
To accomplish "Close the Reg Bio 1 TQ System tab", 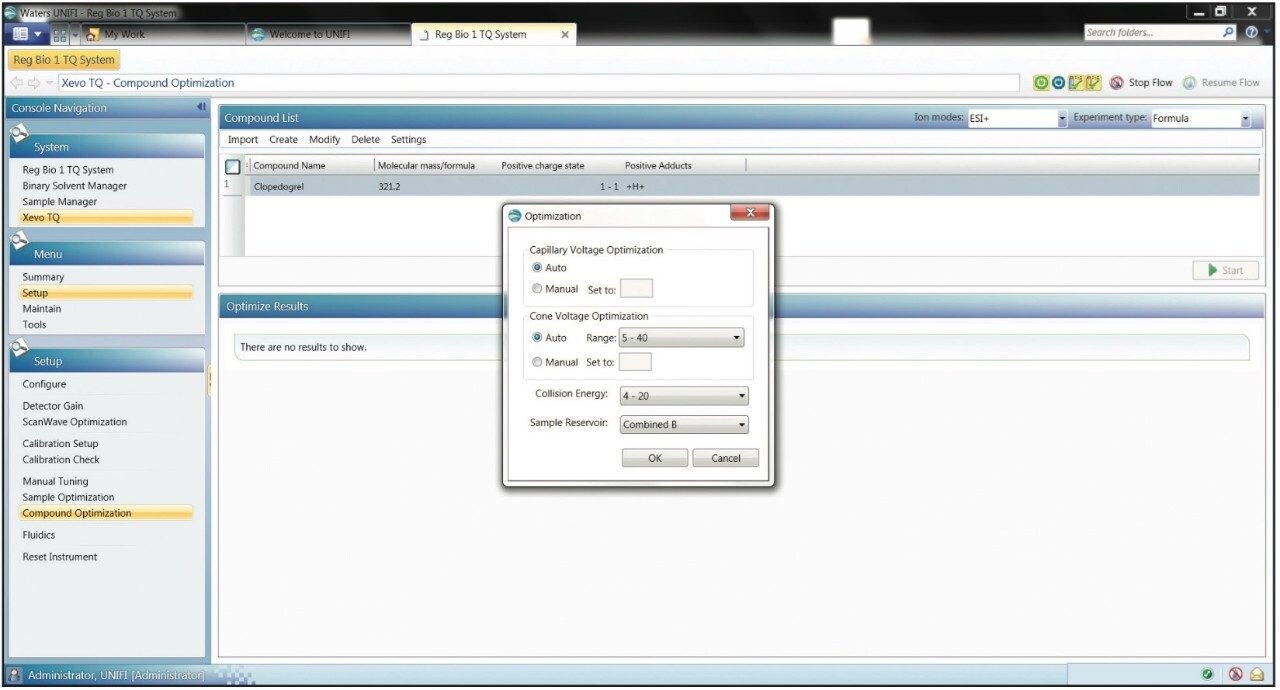I will tap(565, 35).
